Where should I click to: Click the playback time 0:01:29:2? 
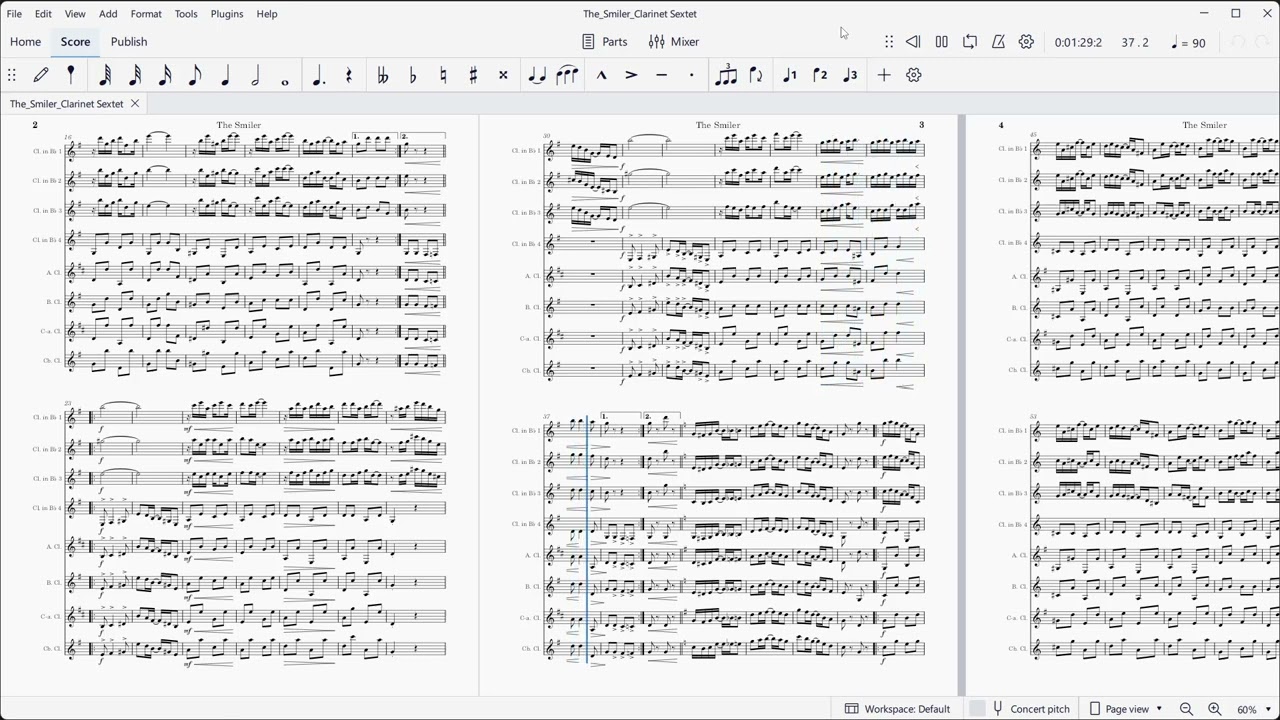point(1078,43)
